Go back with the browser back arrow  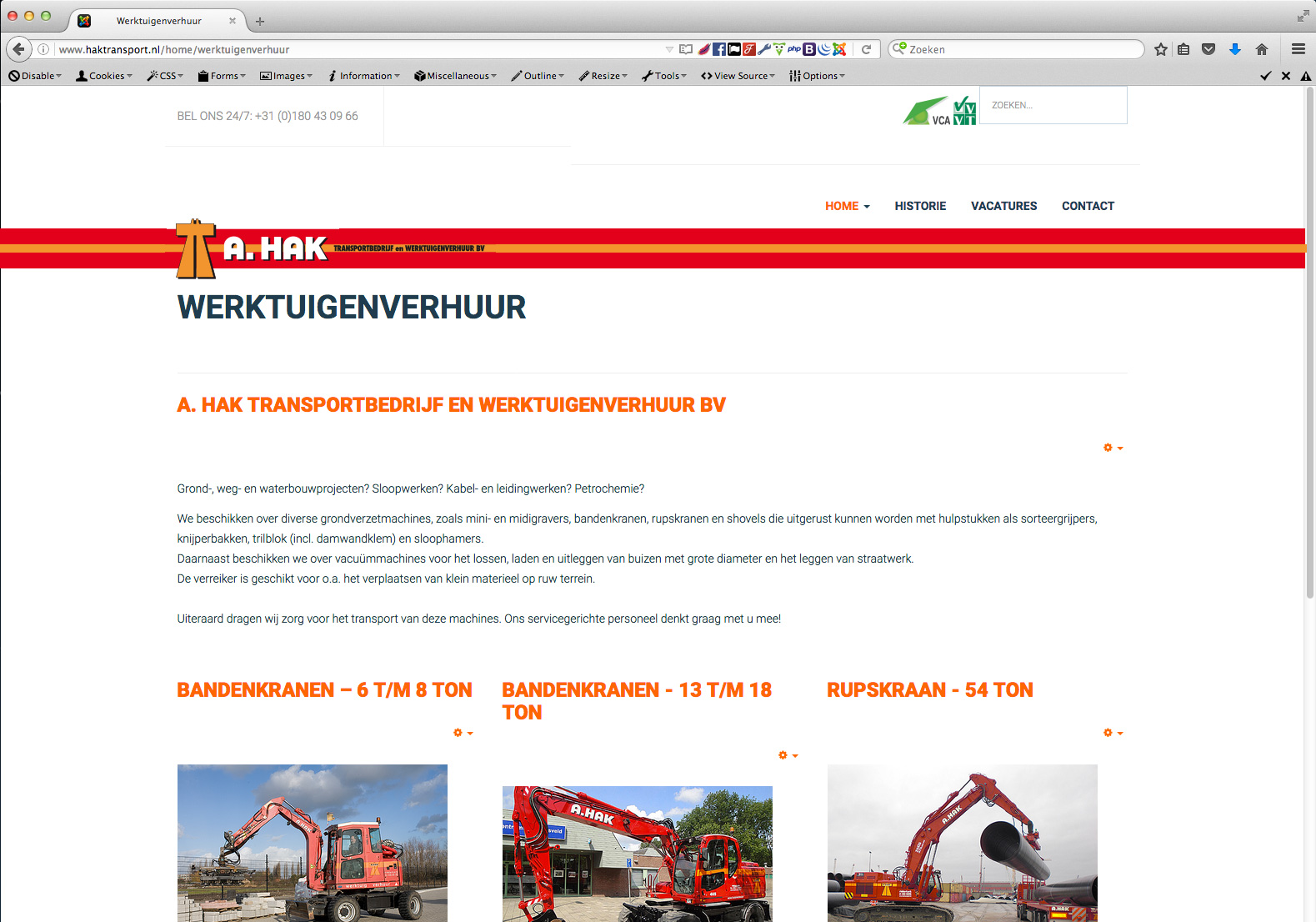click(x=19, y=49)
